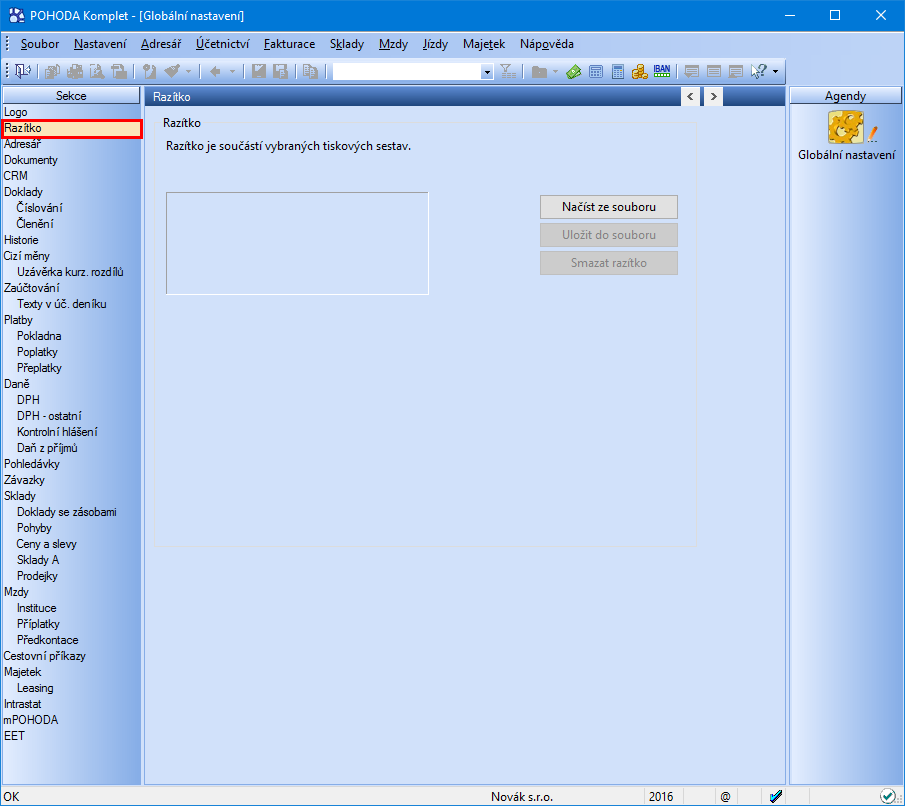Open Globální nastavení agenda icon
The image size is (905, 806).
tap(846, 127)
